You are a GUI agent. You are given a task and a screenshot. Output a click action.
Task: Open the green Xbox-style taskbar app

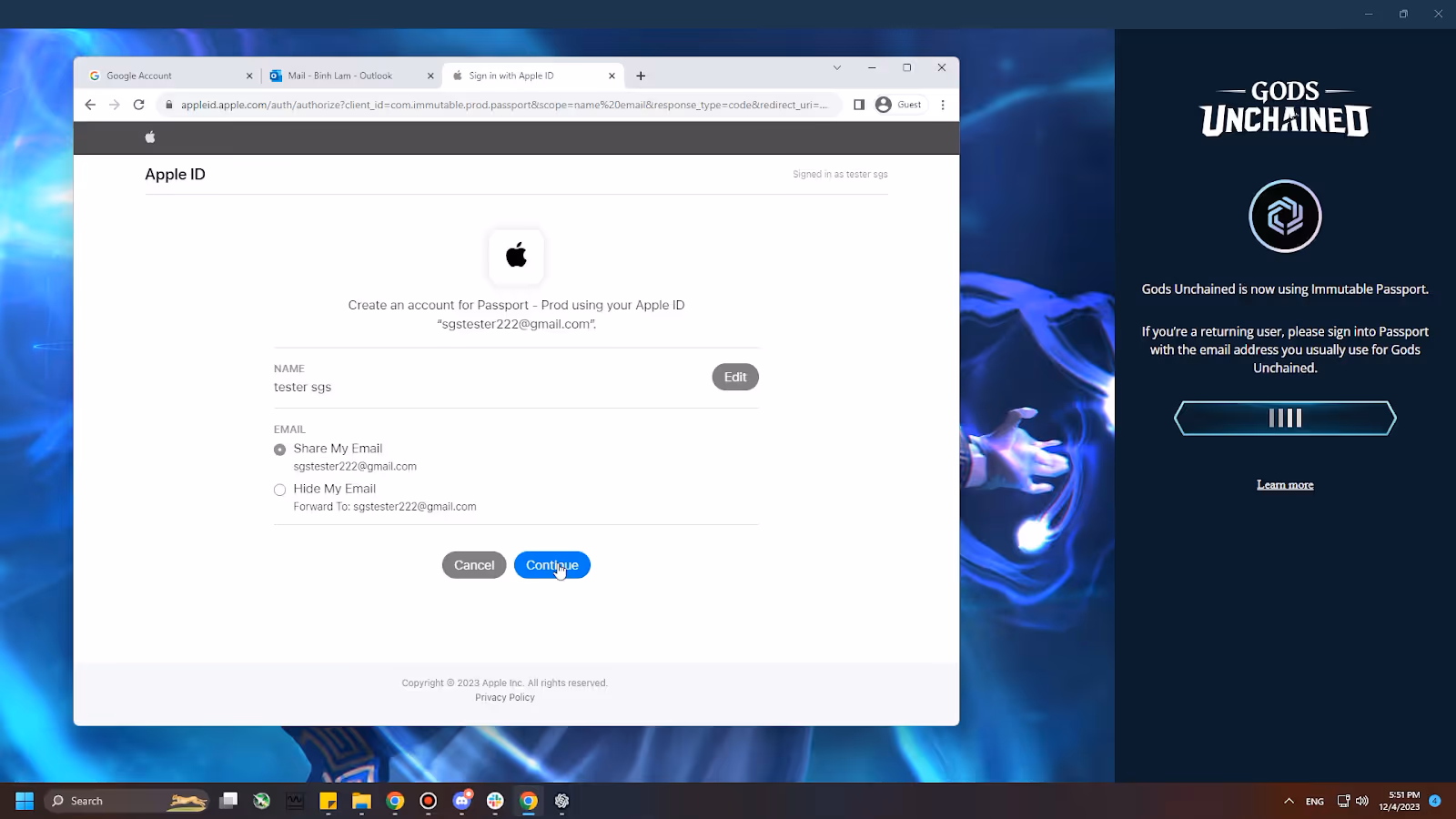(262, 801)
